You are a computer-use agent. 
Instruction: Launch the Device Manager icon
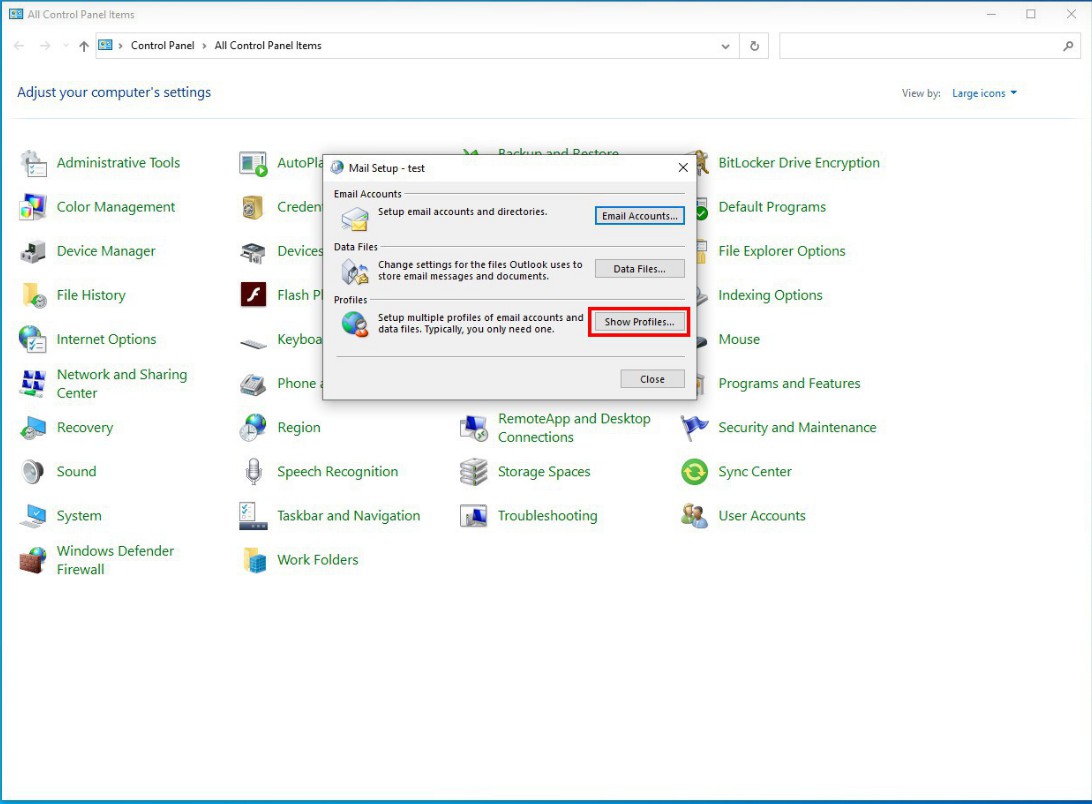(33, 252)
